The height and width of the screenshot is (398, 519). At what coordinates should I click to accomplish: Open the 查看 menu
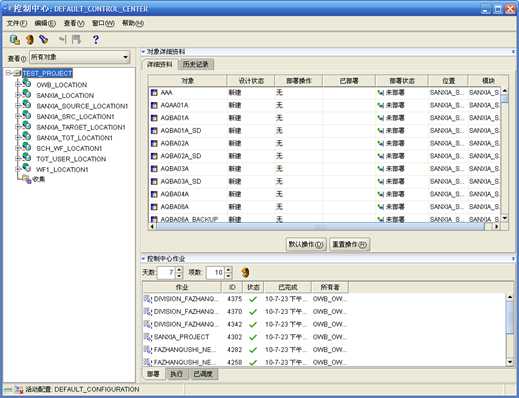[74, 23]
